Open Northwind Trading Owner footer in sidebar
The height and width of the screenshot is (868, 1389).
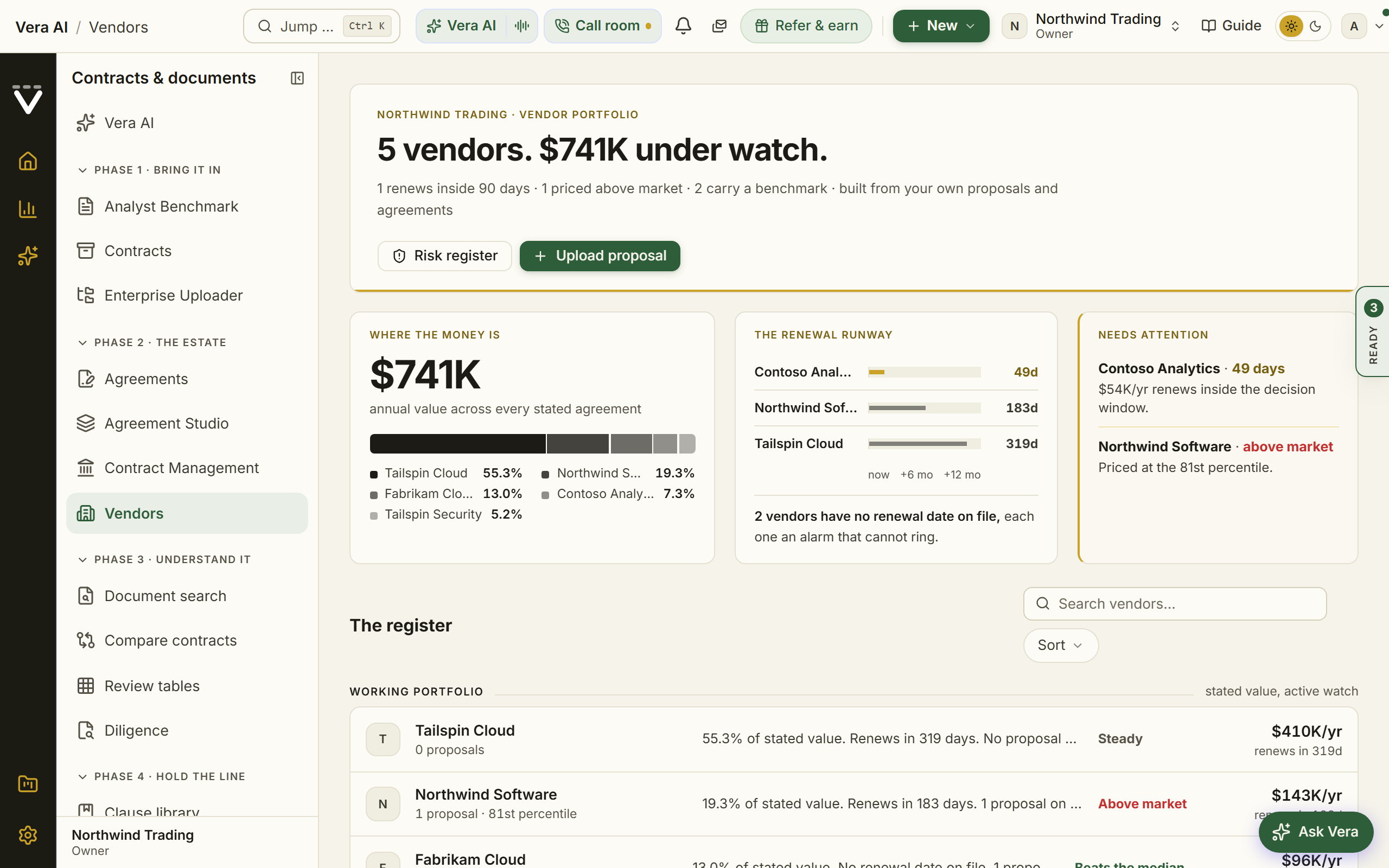click(187, 842)
